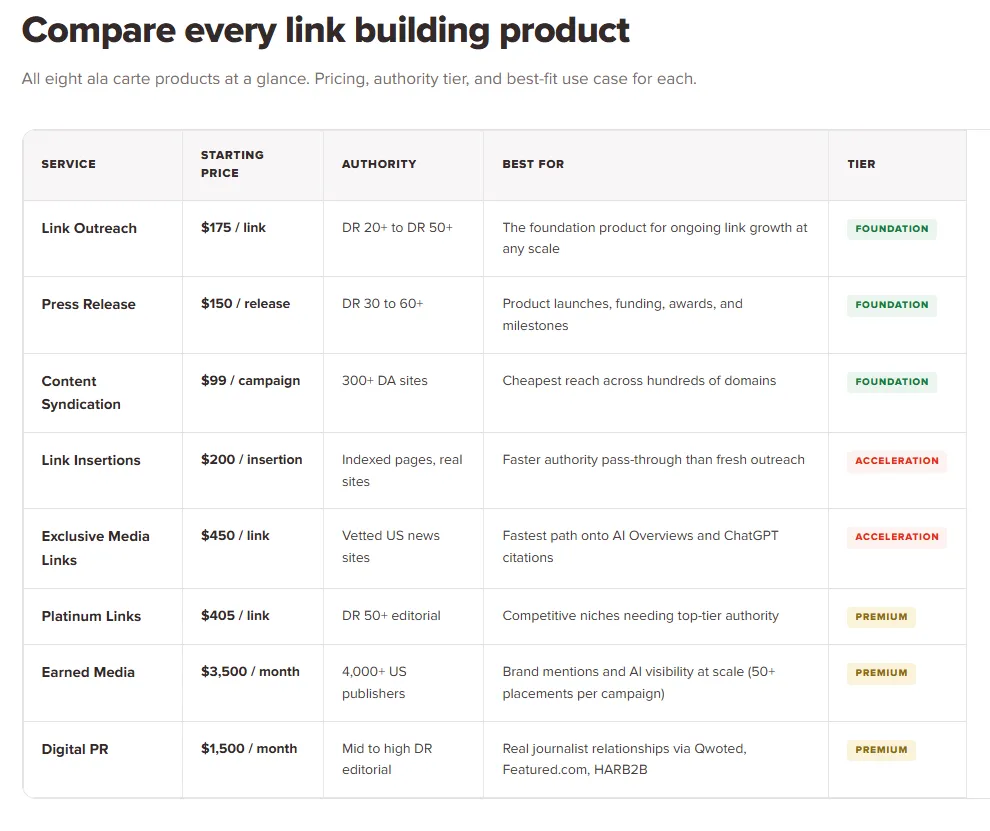Click Link Insertions in the service column

point(91,460)
